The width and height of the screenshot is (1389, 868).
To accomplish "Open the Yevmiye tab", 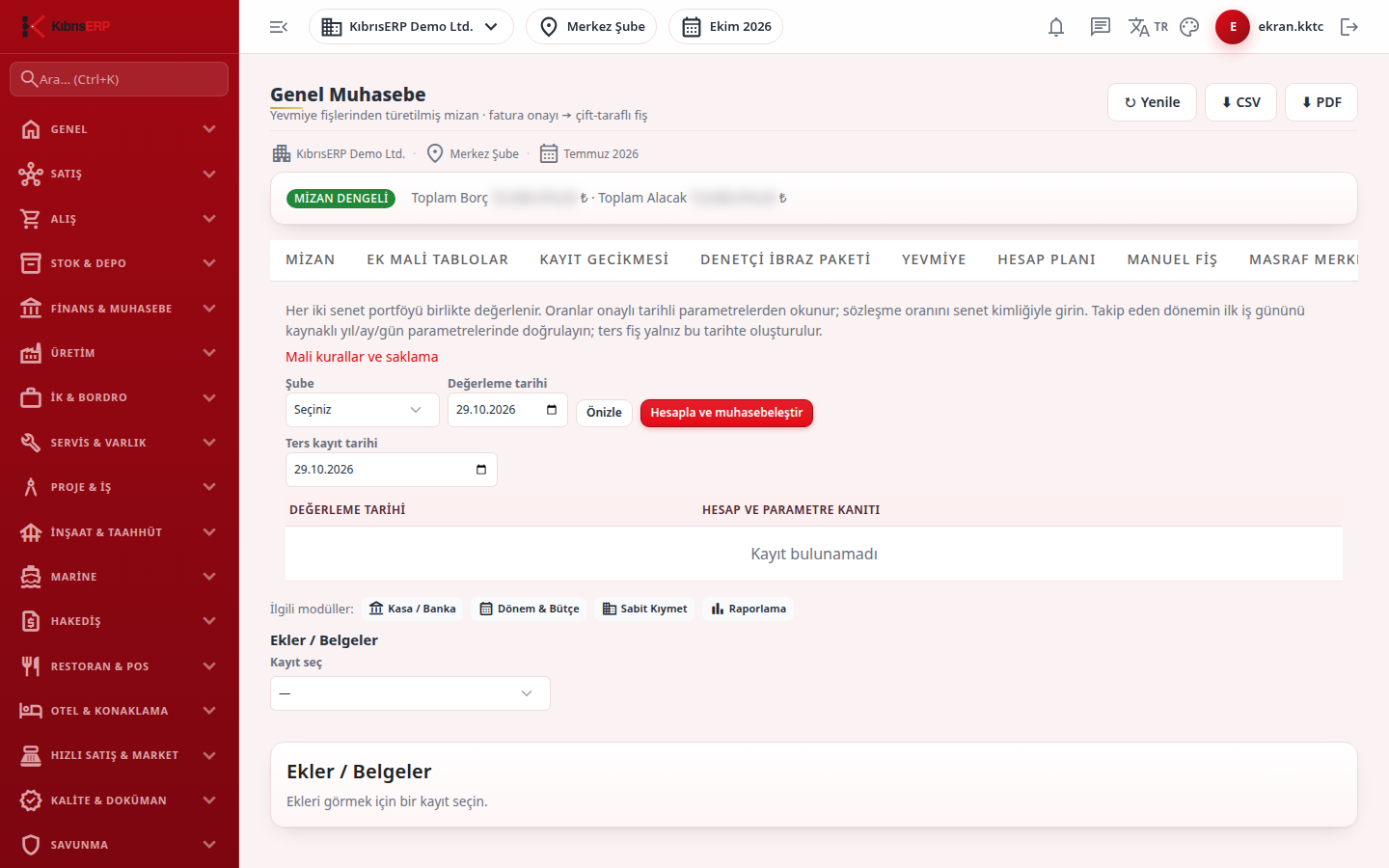I will pyautogui.click(x=934, y=259).
